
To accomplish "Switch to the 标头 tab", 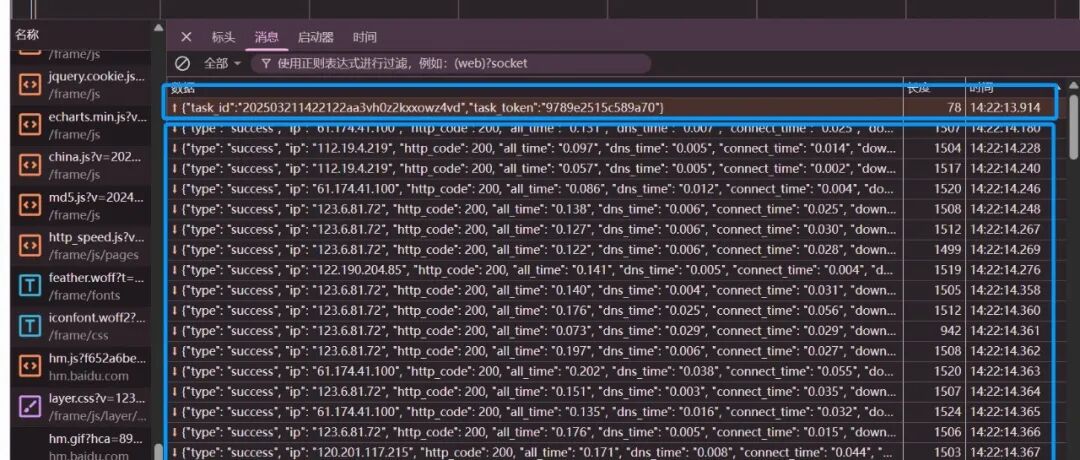I will coord(223,37).
